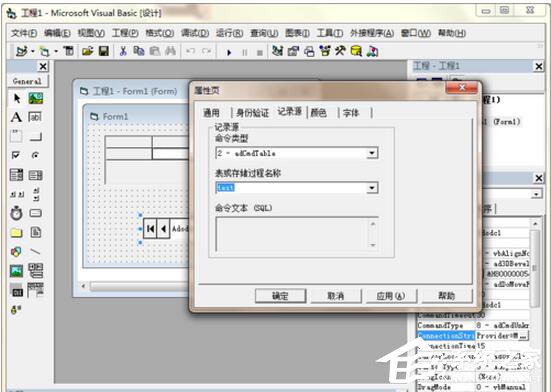Click the Cut scissors toolbar icon
This screenshot has width=551, height=392.
tap(123, 52)
